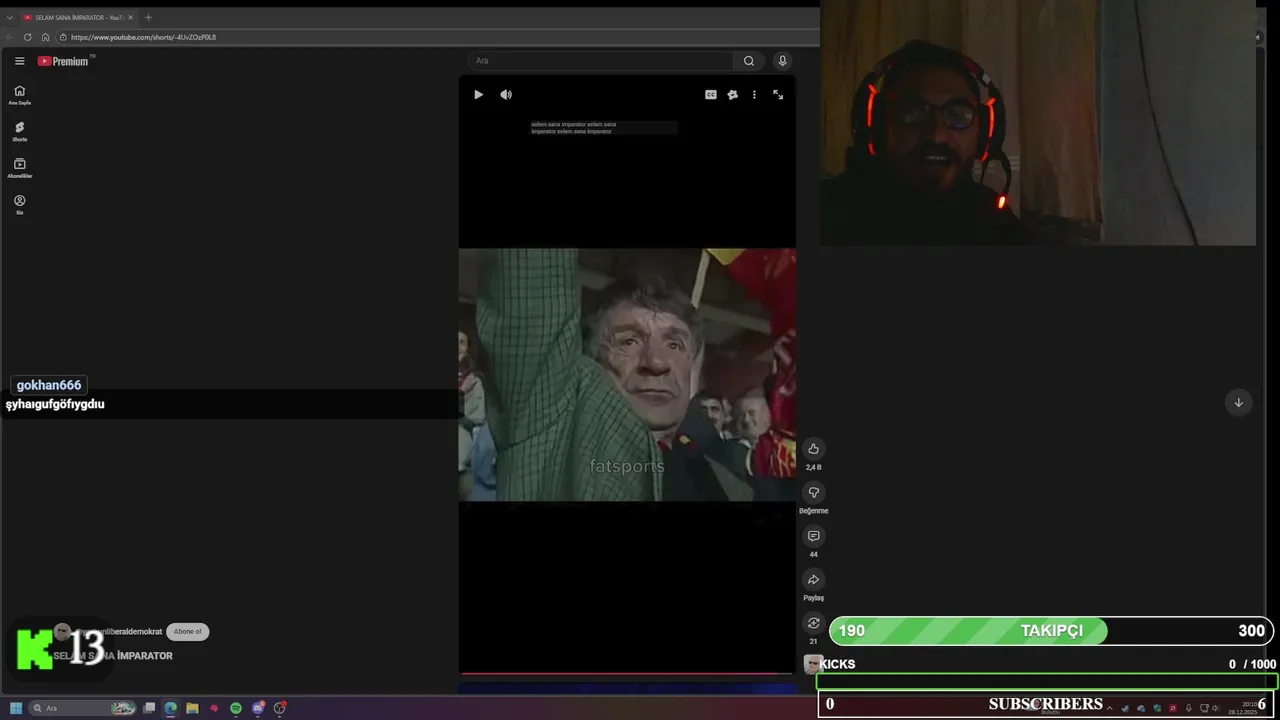The image size is (1280, 720).
Task: Expand the system tray hidden icons chevron
Action: click(1108, 708)
